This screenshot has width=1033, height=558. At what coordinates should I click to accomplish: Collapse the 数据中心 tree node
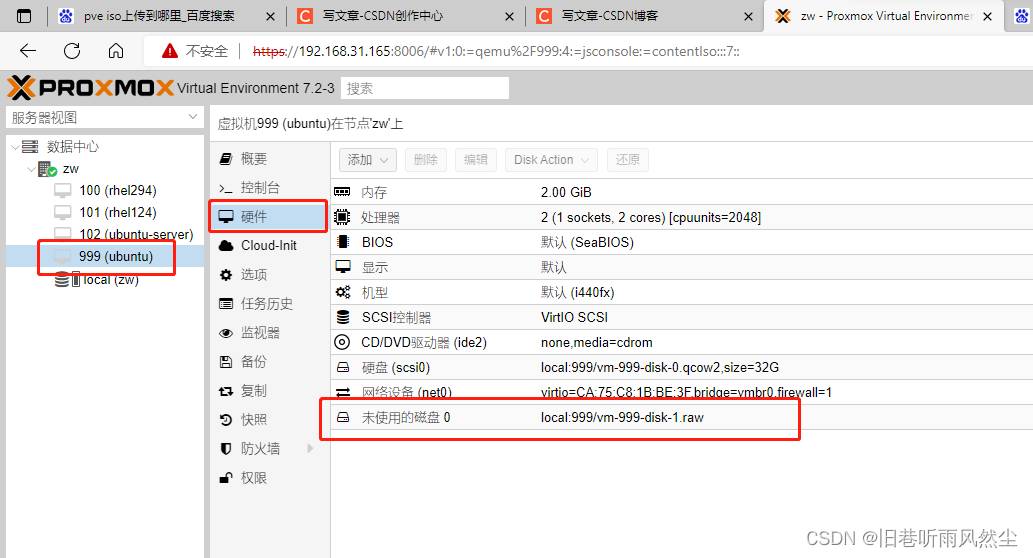[13, 146]
